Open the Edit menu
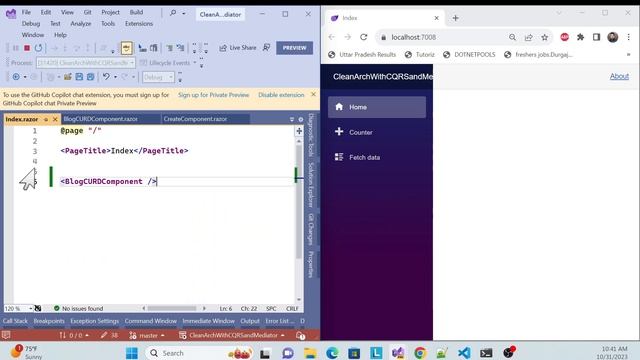This screenshot has width=640, height=360. 46,12
